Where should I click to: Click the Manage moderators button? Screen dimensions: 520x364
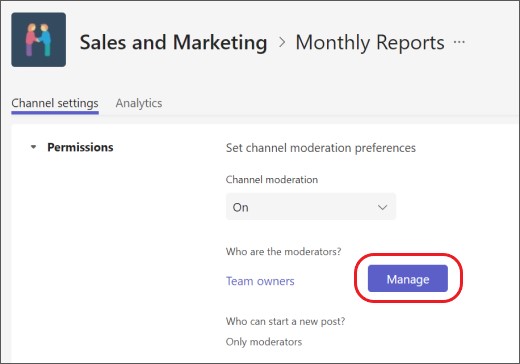408,279
